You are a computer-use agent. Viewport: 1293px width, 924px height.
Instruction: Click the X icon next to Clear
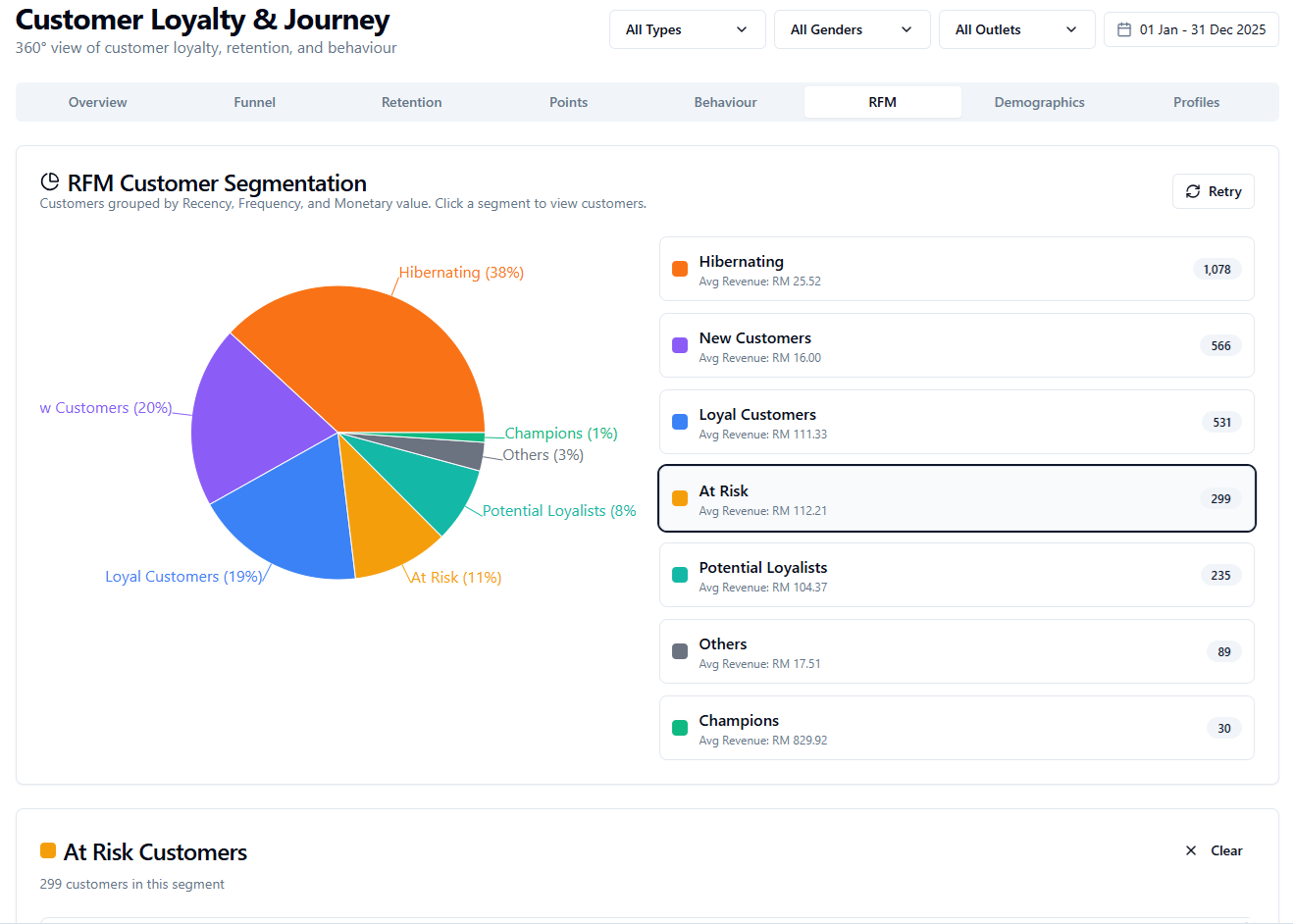1191,850
